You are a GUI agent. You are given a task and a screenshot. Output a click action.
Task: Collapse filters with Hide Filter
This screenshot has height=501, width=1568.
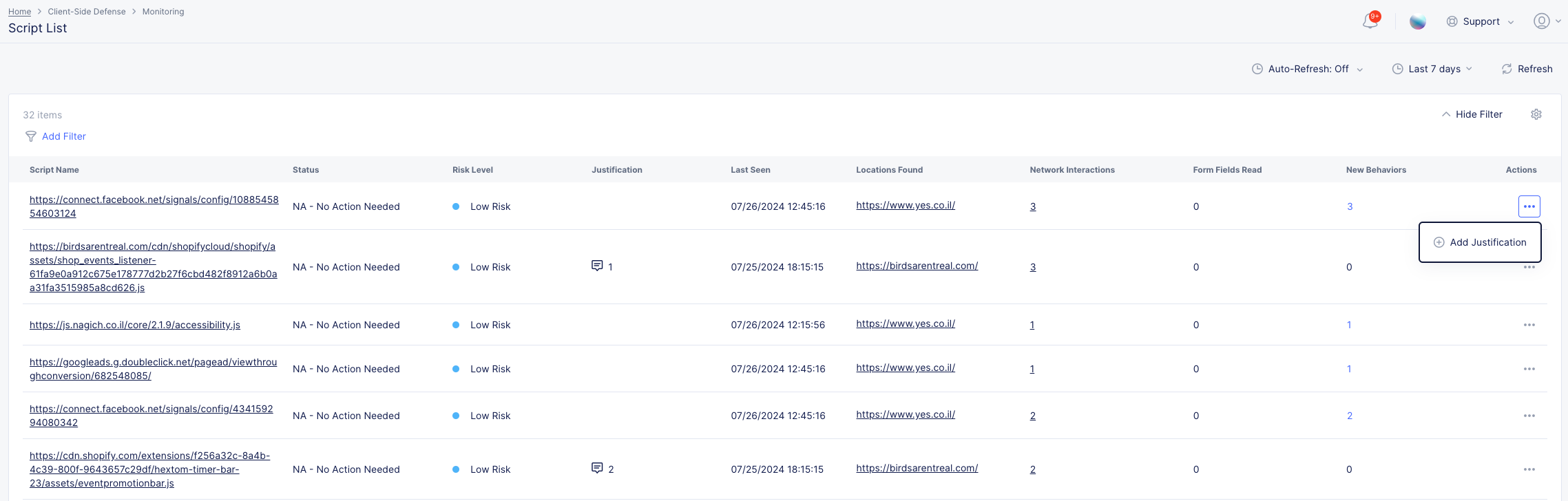pos(1472,114)
